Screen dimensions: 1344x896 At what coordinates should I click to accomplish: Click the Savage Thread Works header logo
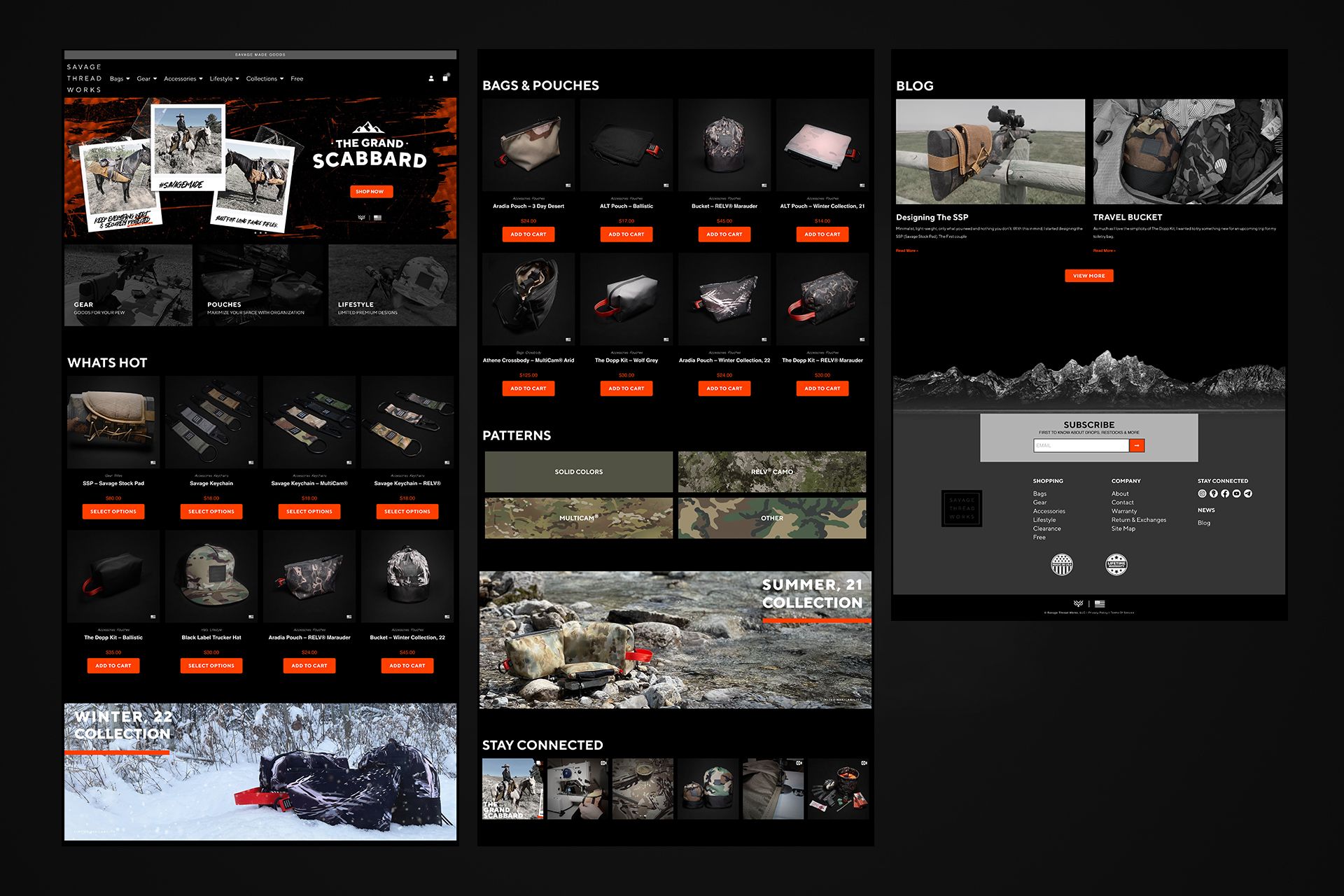(84, 78)
